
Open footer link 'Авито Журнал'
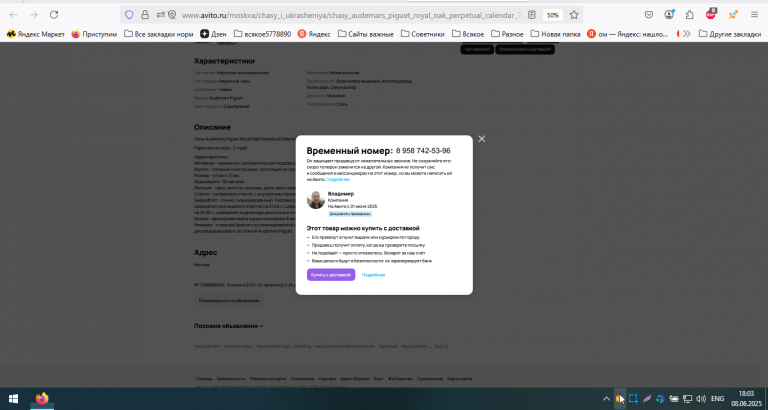click(x=355, y=379)
